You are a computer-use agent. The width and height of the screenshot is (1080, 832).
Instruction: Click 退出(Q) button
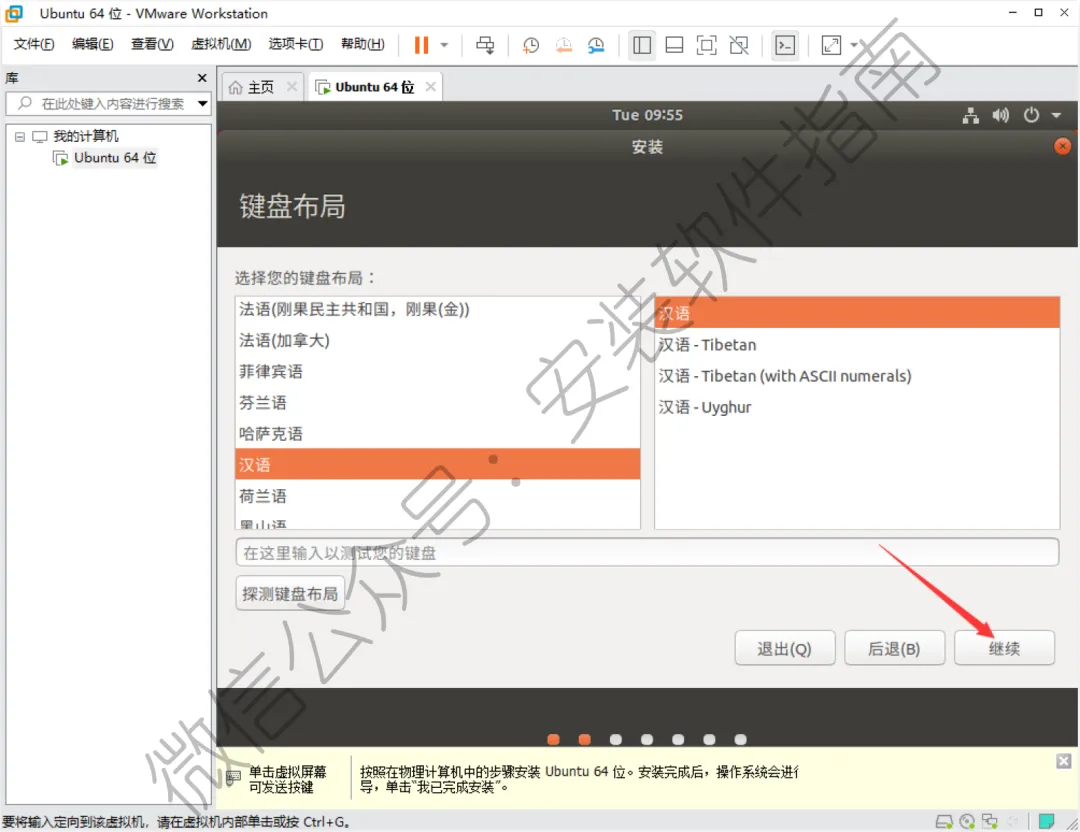point(785,648)
